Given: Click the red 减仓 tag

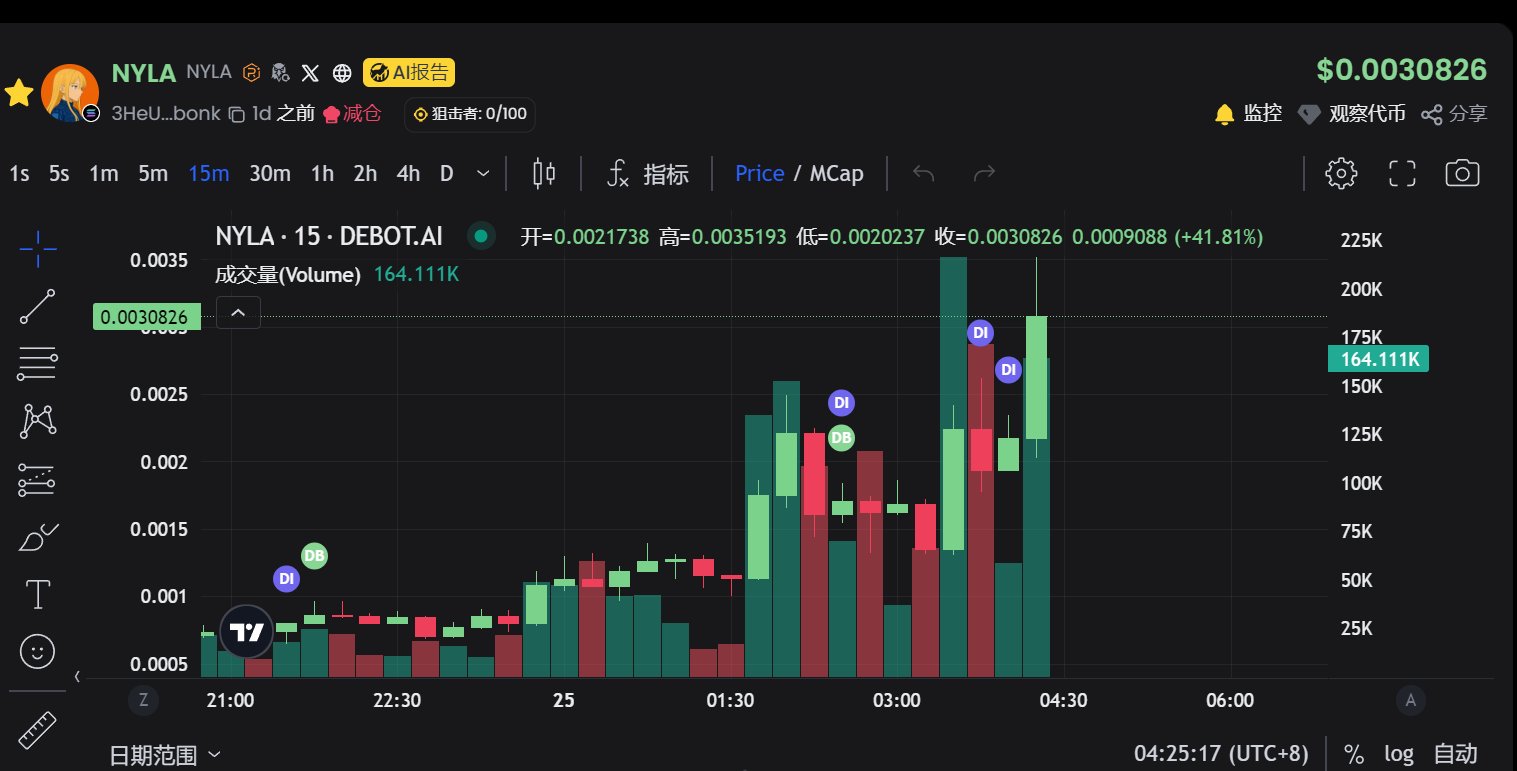Looking at the screenshot, I should tap(352, 114).
